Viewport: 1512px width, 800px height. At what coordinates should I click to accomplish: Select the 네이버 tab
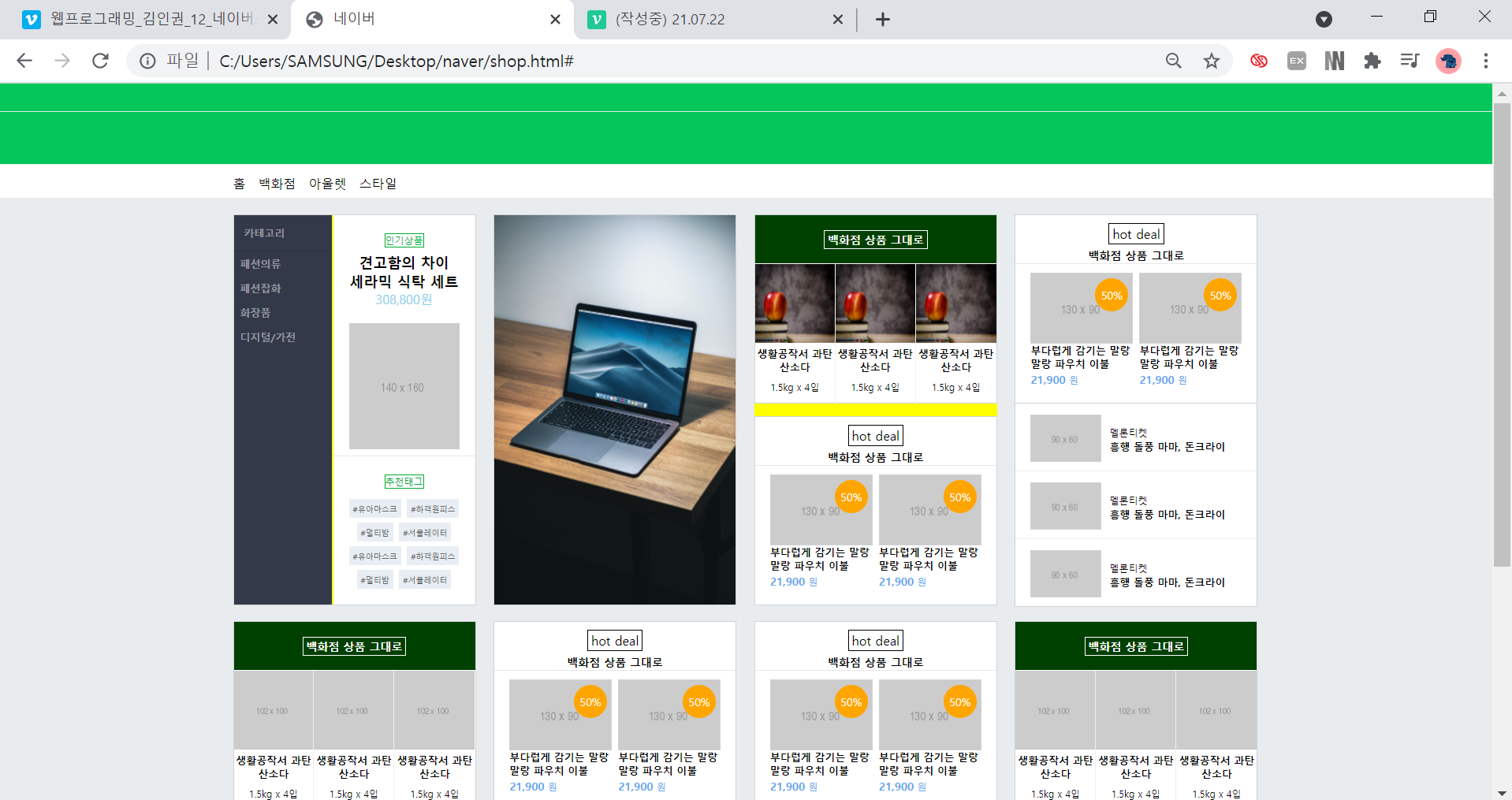coord(434,20)
